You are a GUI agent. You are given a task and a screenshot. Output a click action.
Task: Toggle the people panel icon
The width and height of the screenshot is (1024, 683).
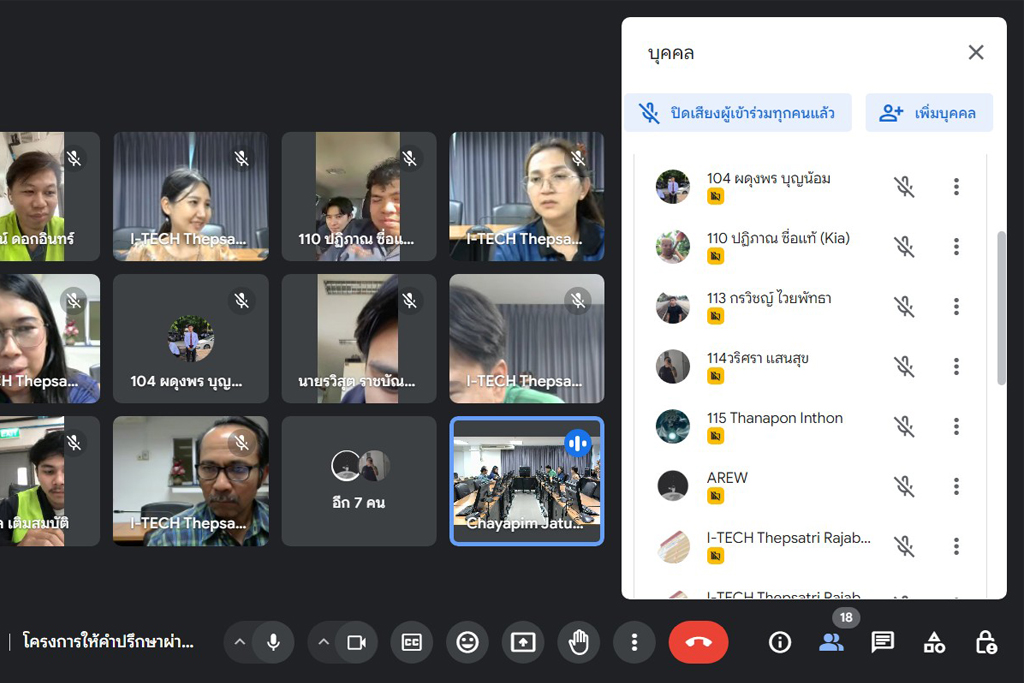click(831, 643)
